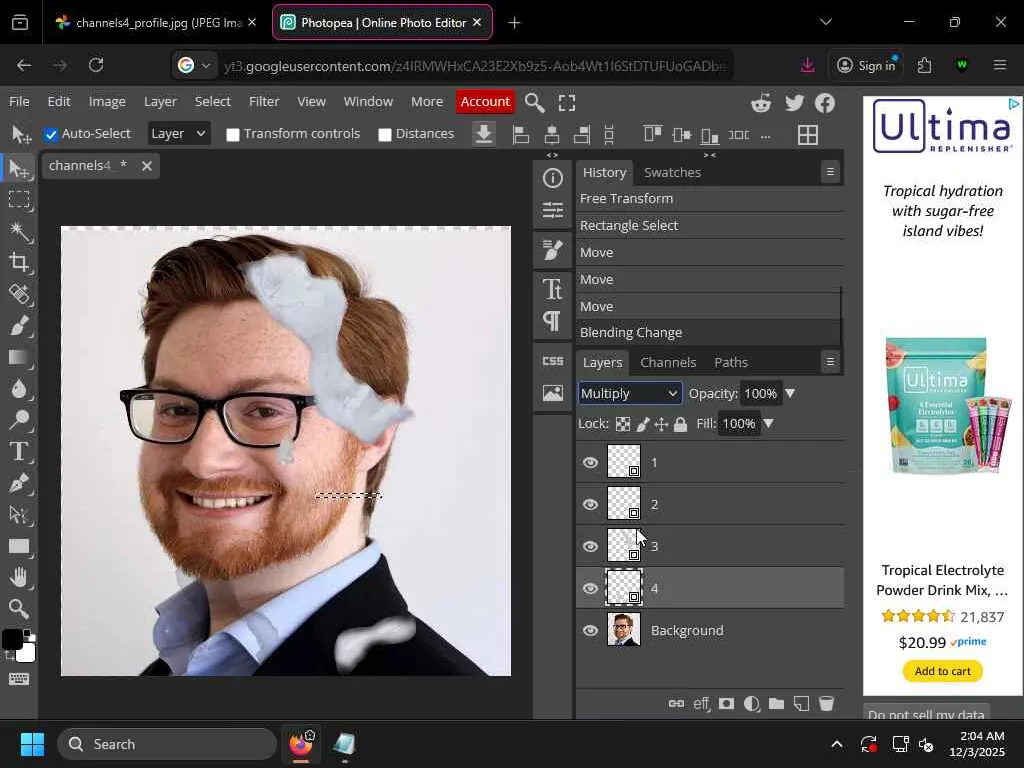
Task: Open the Multiply blend mode dropdown
Action: [630, 393]
